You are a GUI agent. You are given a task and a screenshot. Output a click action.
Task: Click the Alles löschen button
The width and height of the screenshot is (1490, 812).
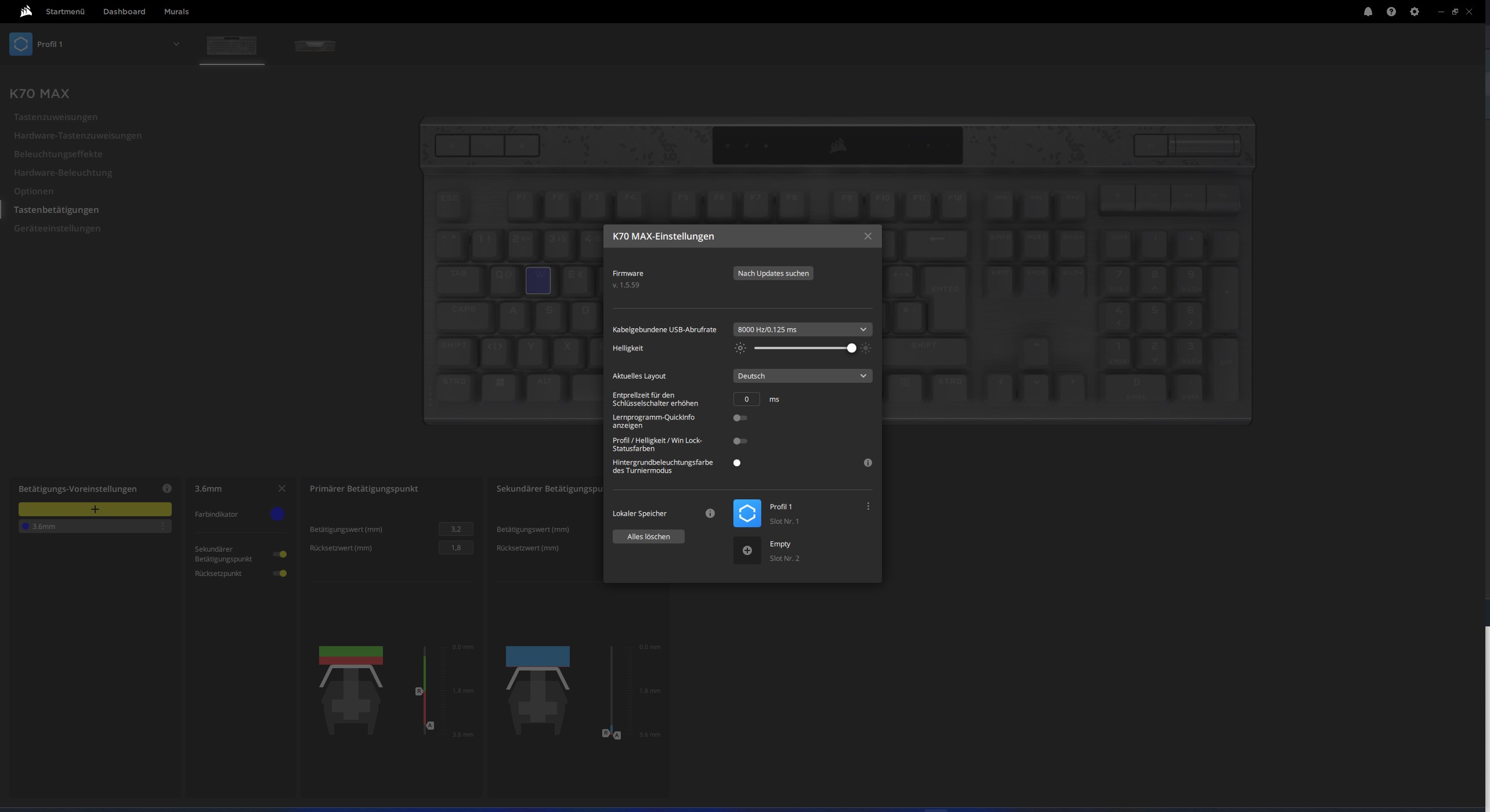click(x=648, y=536)
